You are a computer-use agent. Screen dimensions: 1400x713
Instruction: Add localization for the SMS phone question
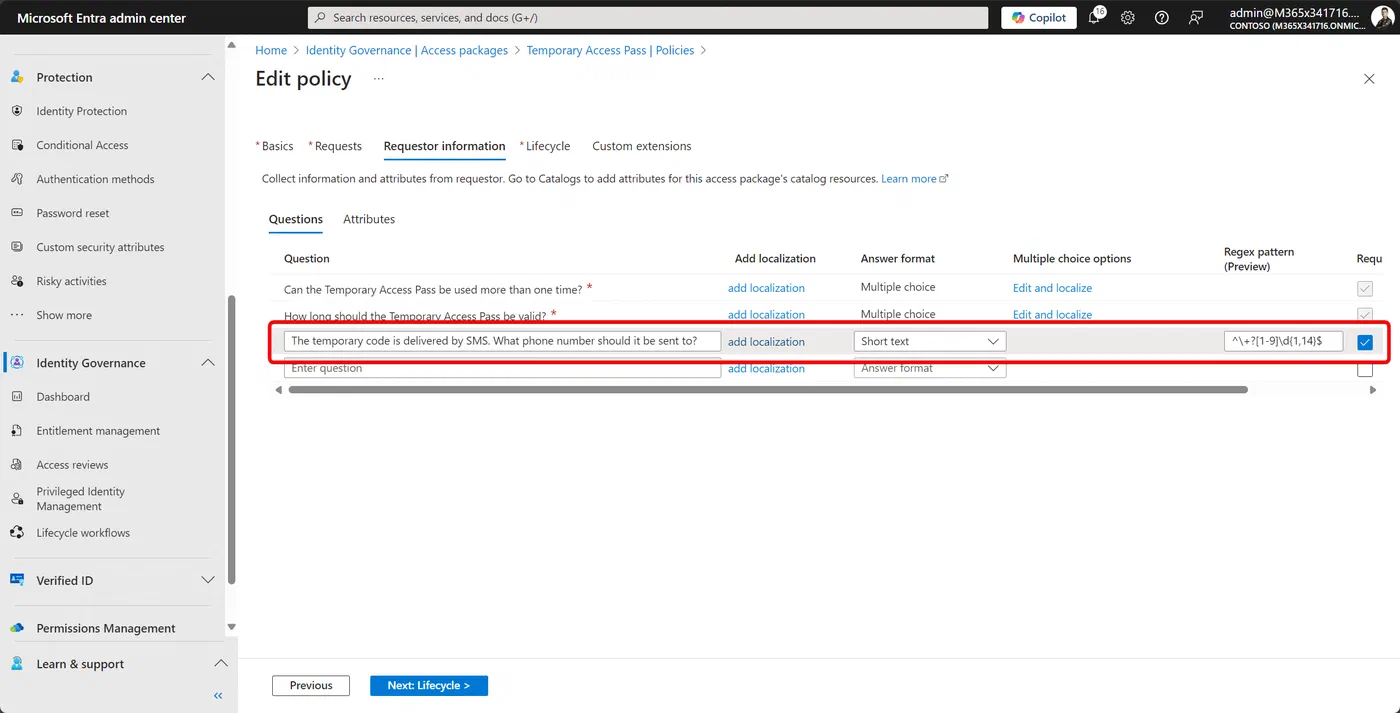pyautogui.click(x=766, y=342)
